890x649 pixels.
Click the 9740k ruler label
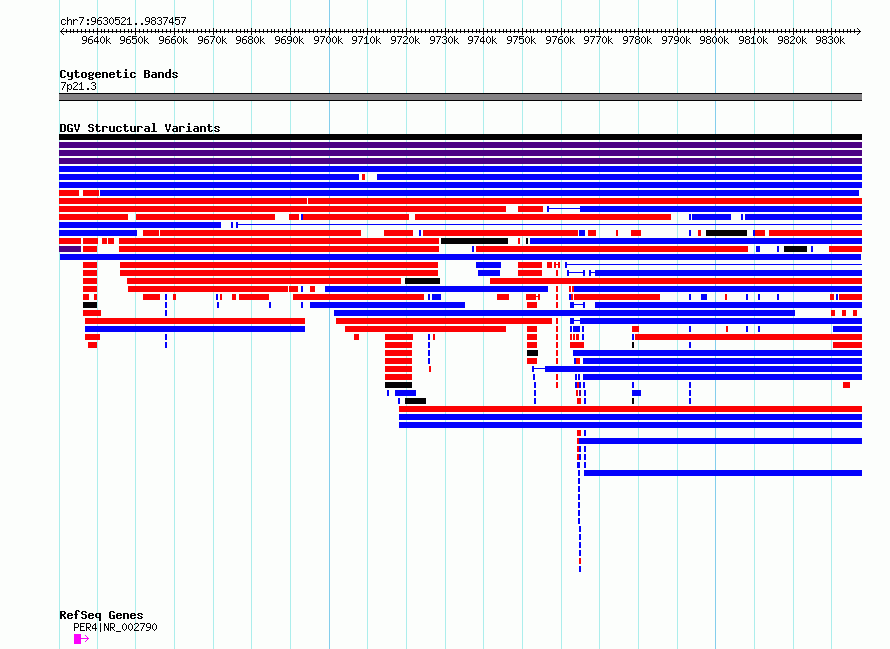482,40
